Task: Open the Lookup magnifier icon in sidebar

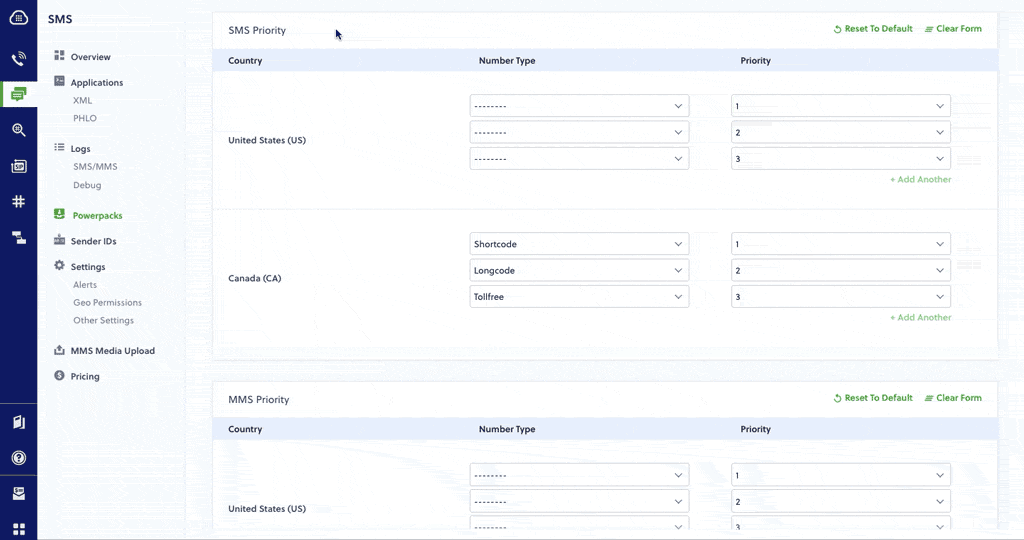Action: 18,130
